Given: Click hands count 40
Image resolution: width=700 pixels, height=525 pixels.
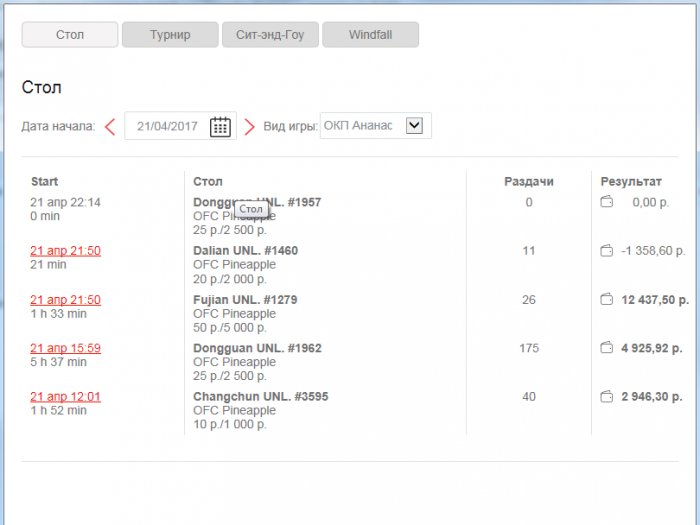Looking at the screenshot, I should click(x=529, y=396).
